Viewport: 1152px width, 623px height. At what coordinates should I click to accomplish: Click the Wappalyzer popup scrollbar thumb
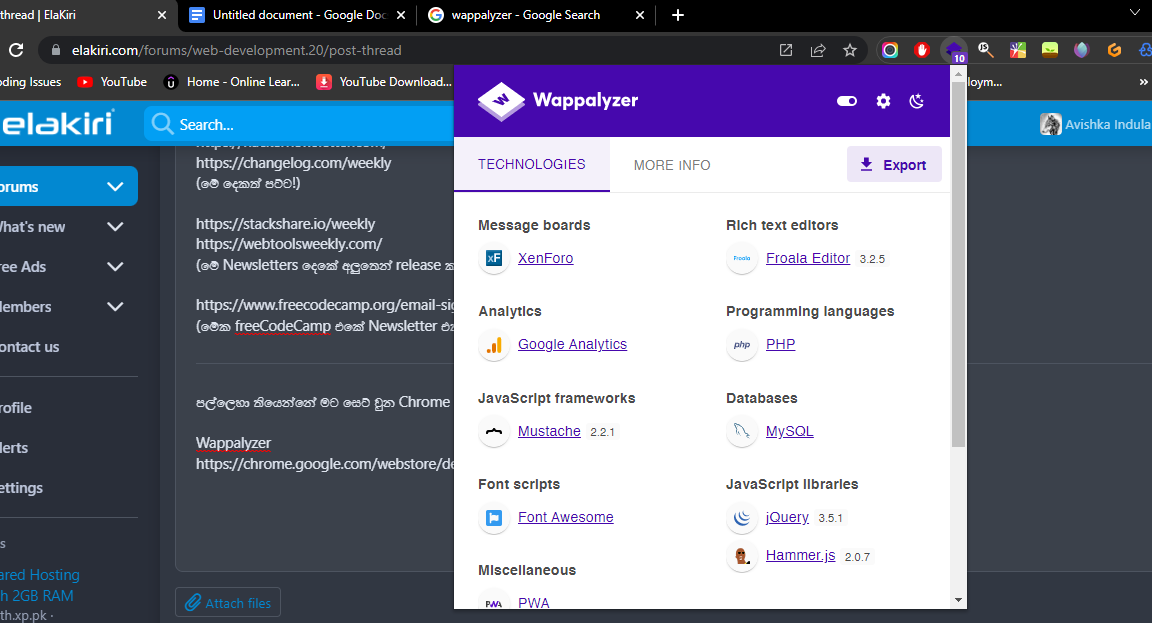[958, 264]
